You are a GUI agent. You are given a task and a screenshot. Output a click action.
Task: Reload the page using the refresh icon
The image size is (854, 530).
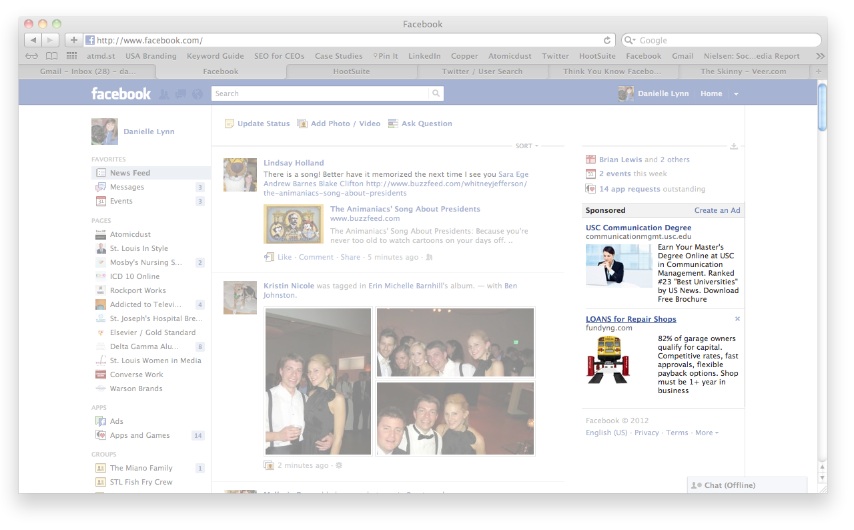(607, 40)
